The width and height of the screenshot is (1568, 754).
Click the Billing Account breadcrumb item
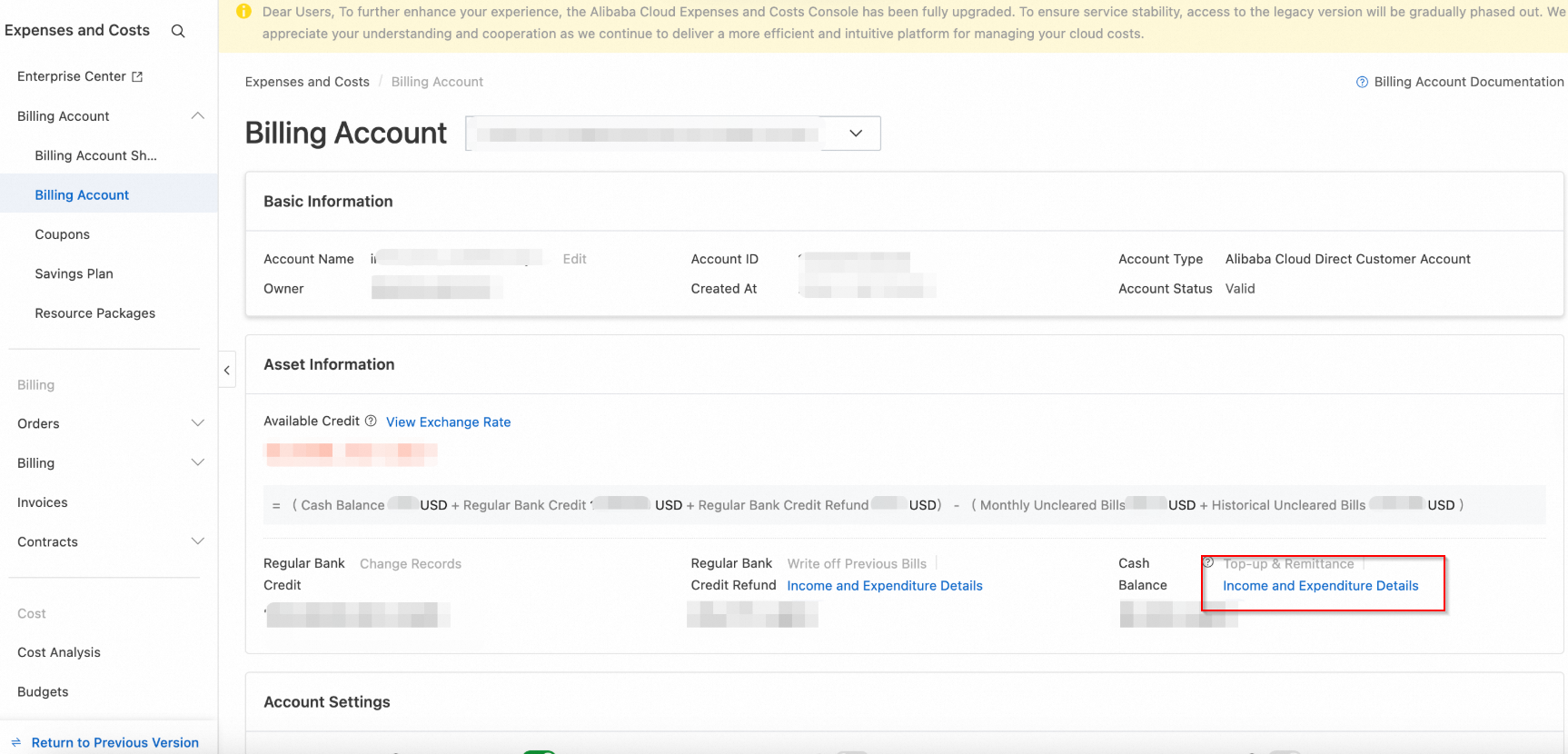[x=437, y=82]
